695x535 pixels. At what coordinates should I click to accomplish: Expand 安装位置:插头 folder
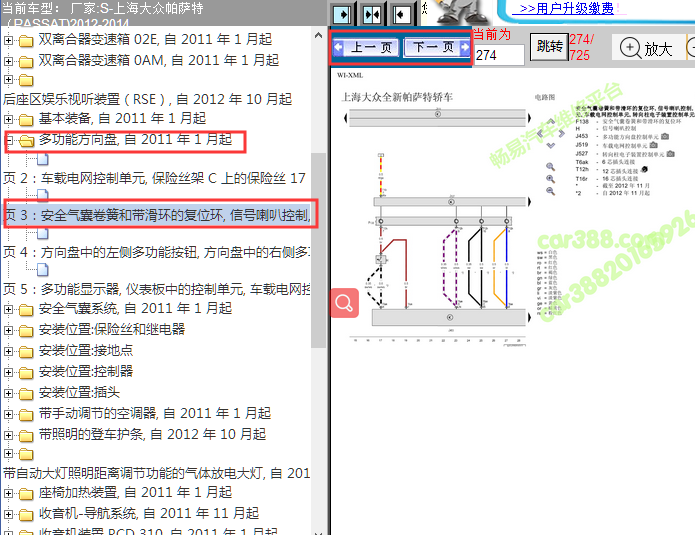[x=8, y=393]
